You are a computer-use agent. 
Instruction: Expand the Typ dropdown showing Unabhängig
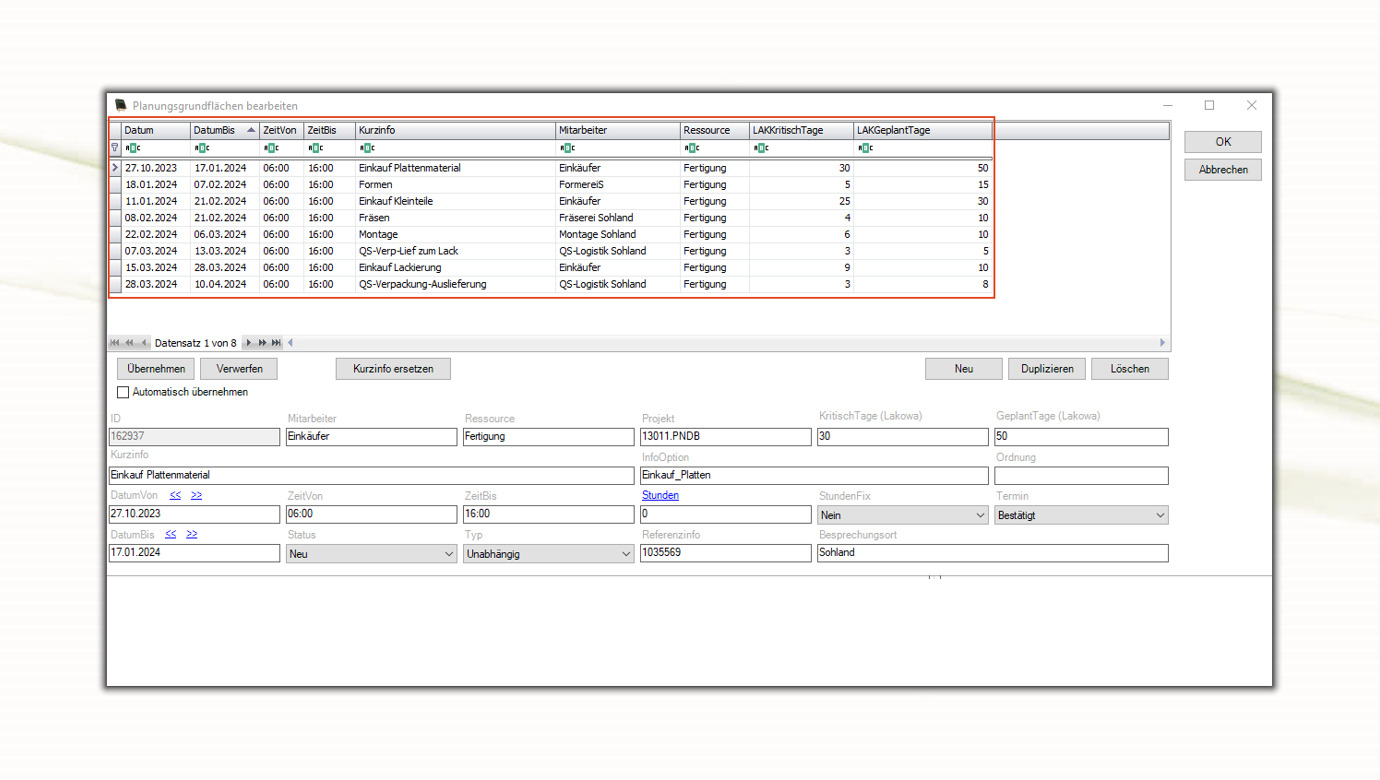pos(547,554)
